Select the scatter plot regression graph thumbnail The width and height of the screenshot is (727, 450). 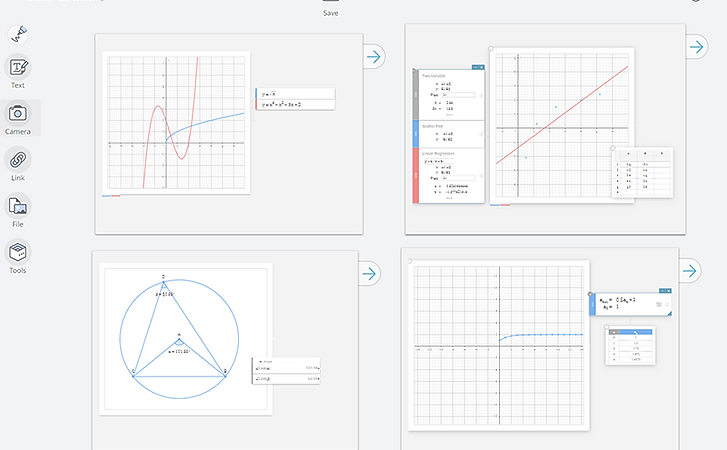[562, 125]
